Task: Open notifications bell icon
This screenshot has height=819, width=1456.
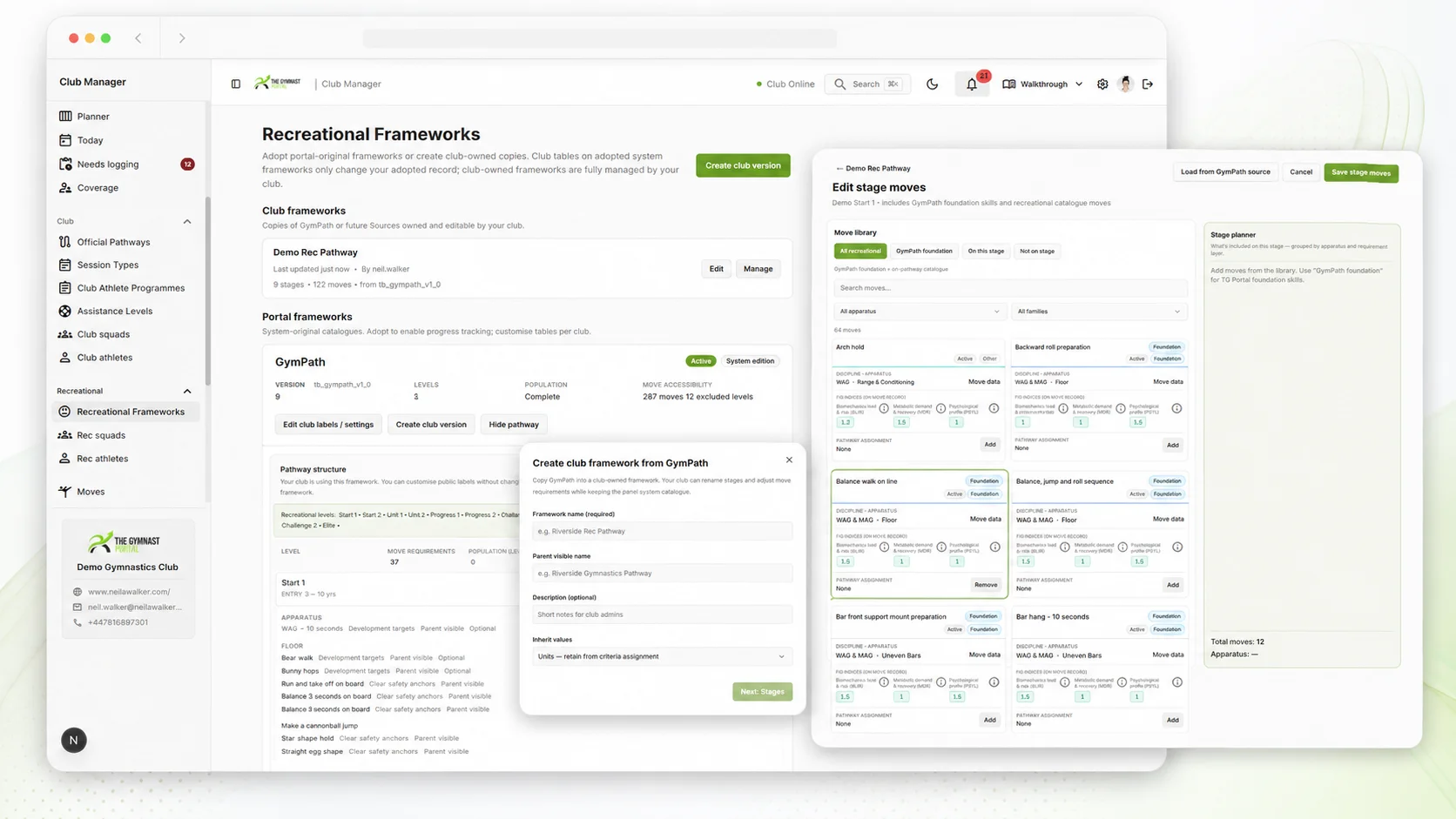Action: point(972,84)
